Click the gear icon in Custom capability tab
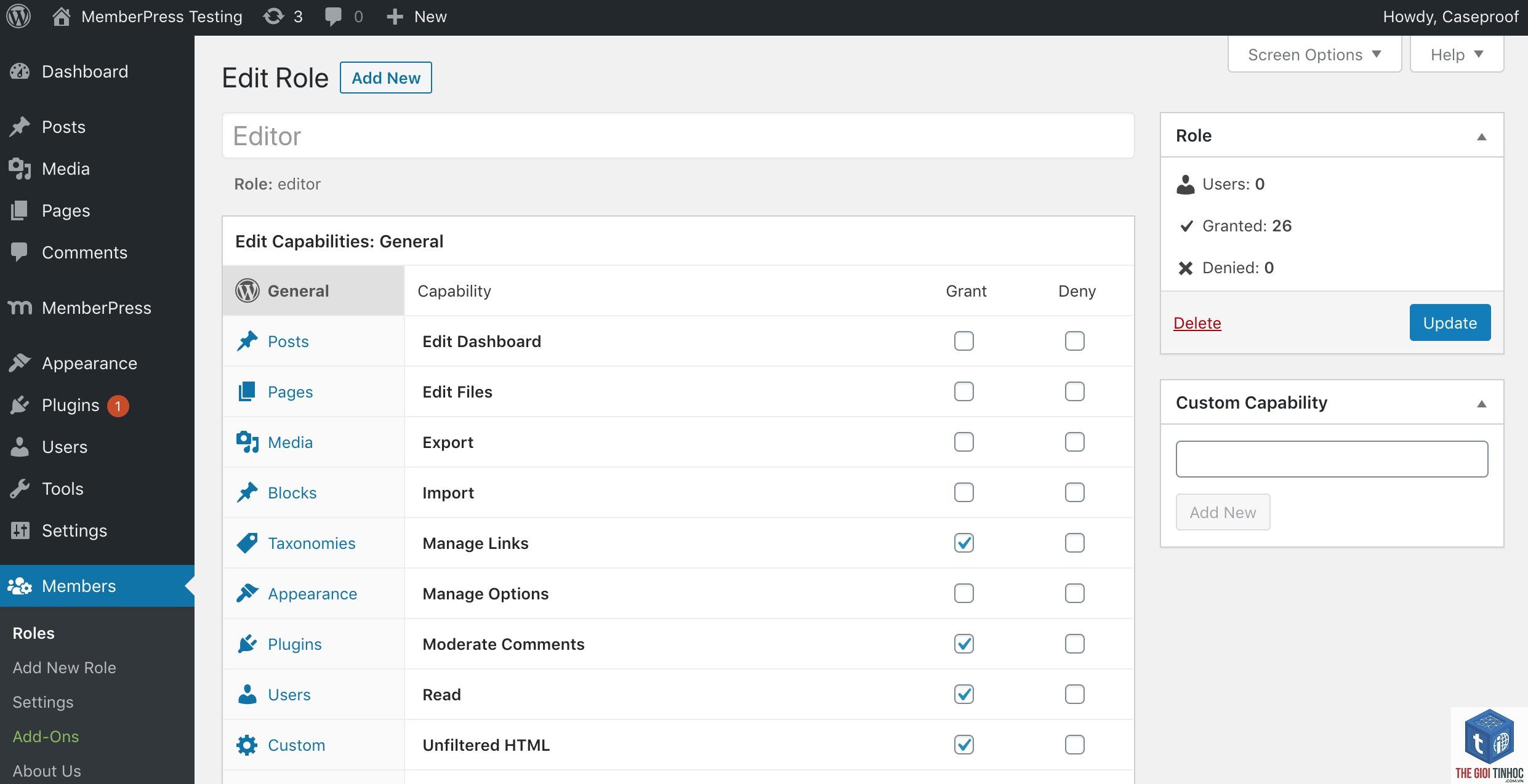The image size is (1528, 784). [247, 745]
